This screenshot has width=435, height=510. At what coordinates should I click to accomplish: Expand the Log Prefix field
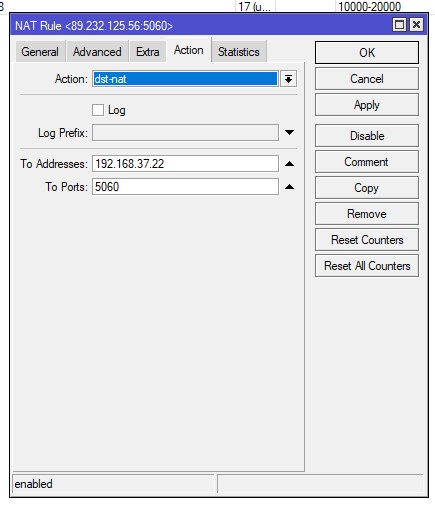coord(289,133)
